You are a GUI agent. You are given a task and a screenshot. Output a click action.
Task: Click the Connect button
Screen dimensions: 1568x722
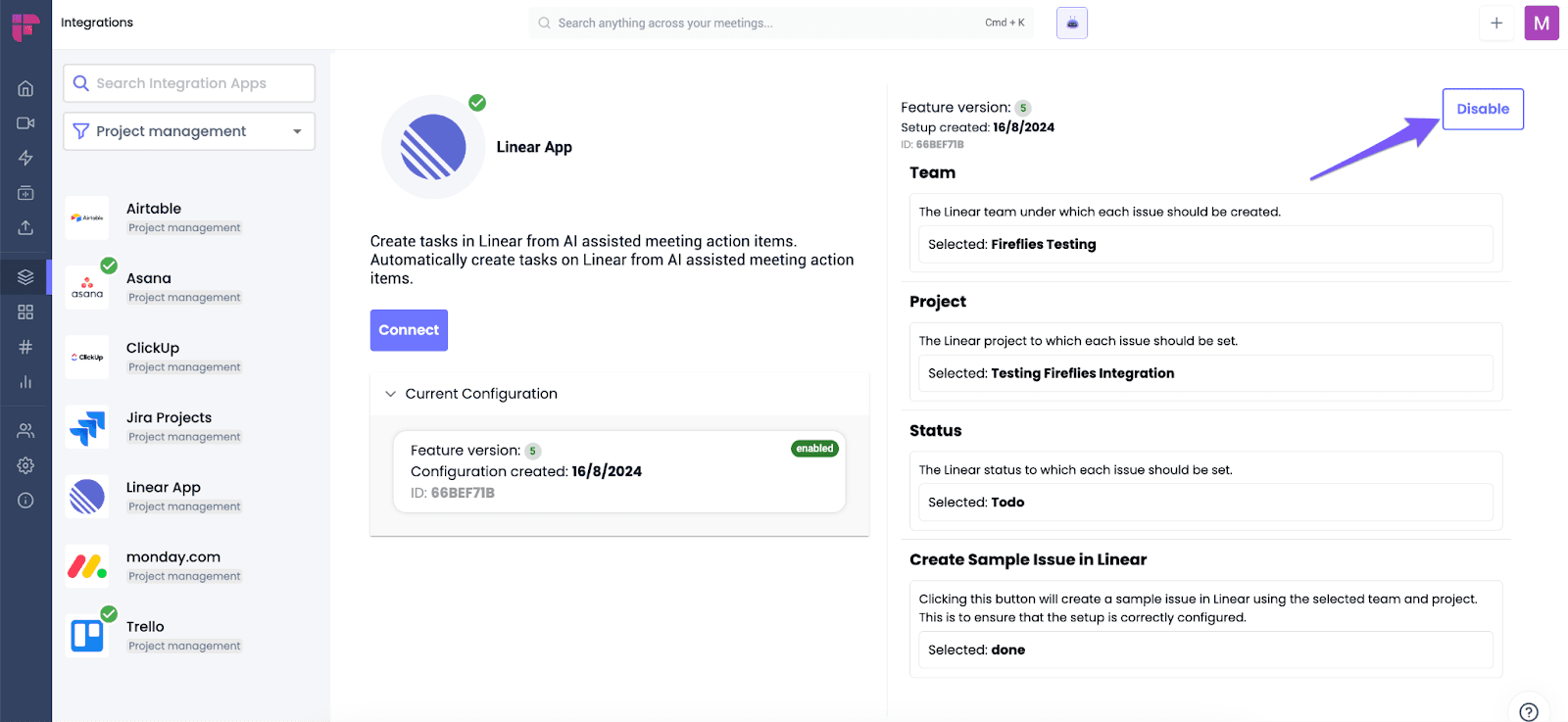point(409,330)
